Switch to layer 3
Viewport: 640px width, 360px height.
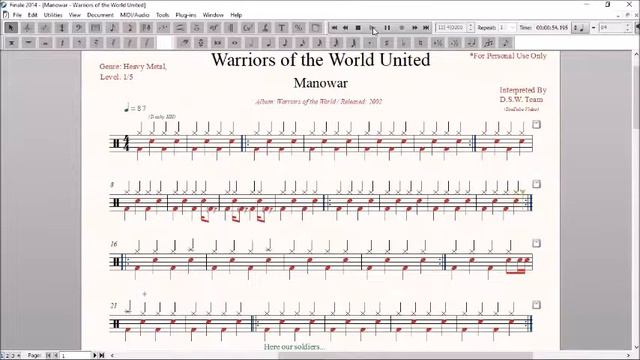[13, 356]
